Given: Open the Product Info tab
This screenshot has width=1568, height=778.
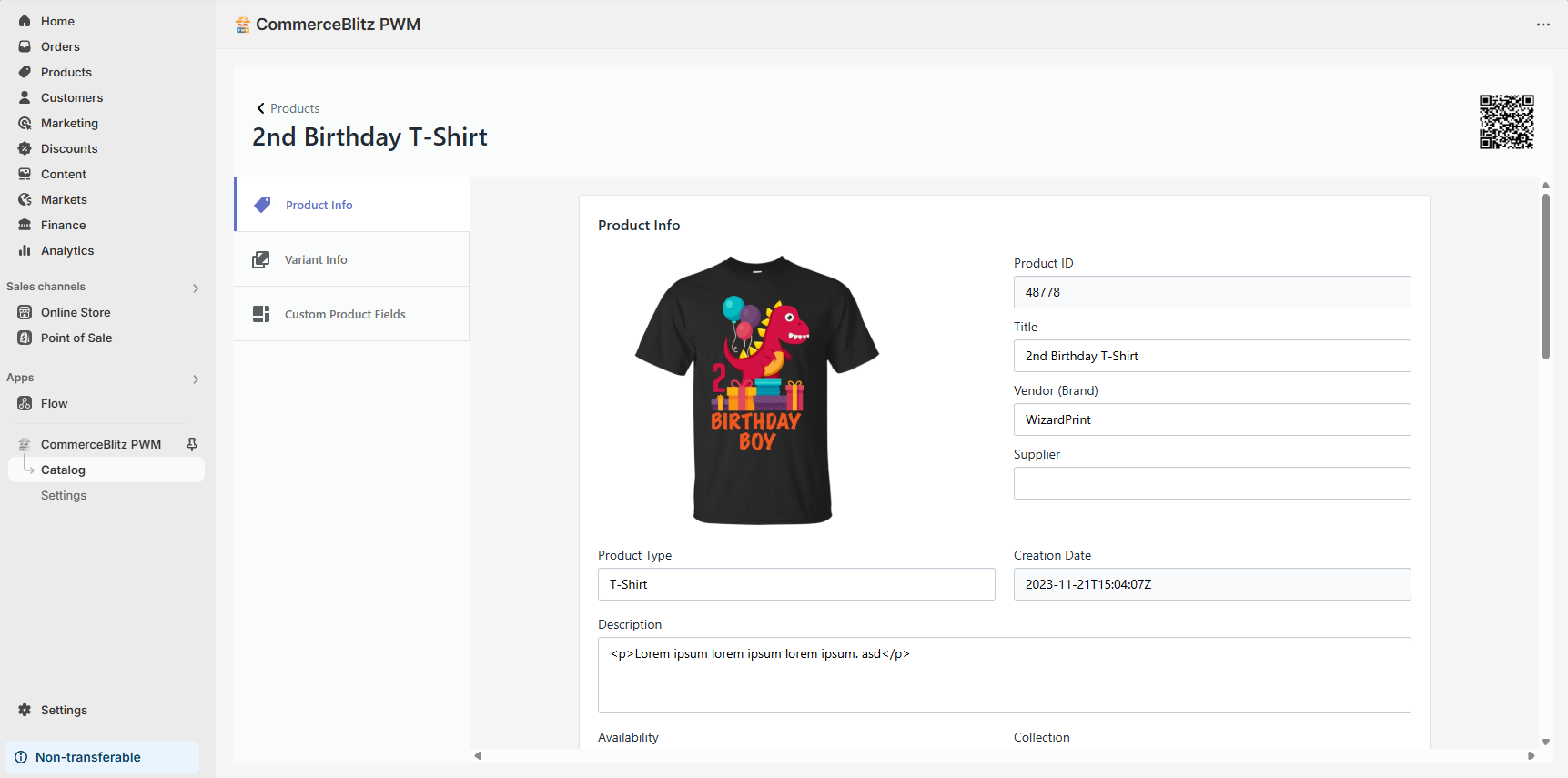Looking at the screenshot, I should click(352, 205).
